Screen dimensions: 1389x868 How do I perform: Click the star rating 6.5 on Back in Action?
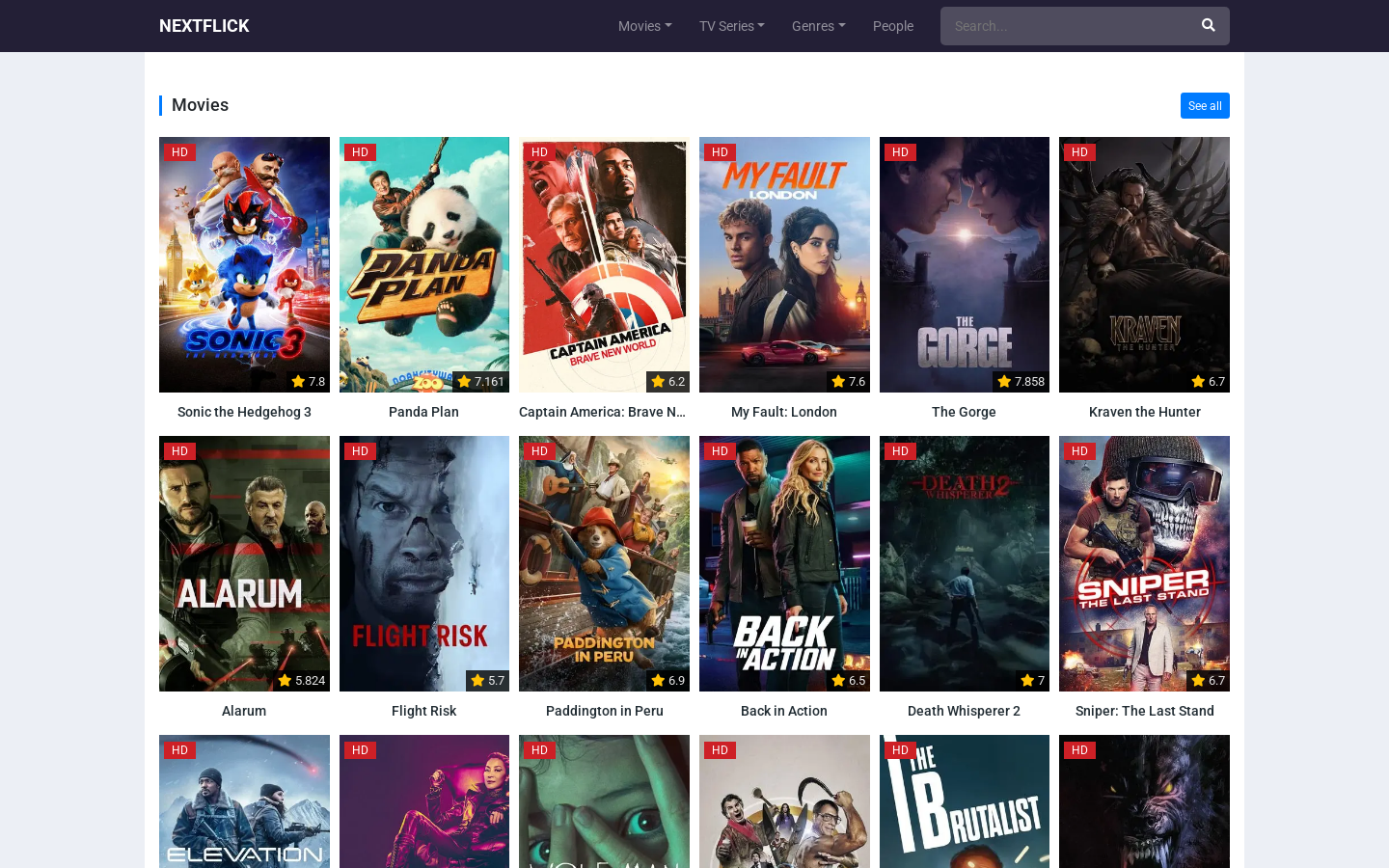point(848,681)
